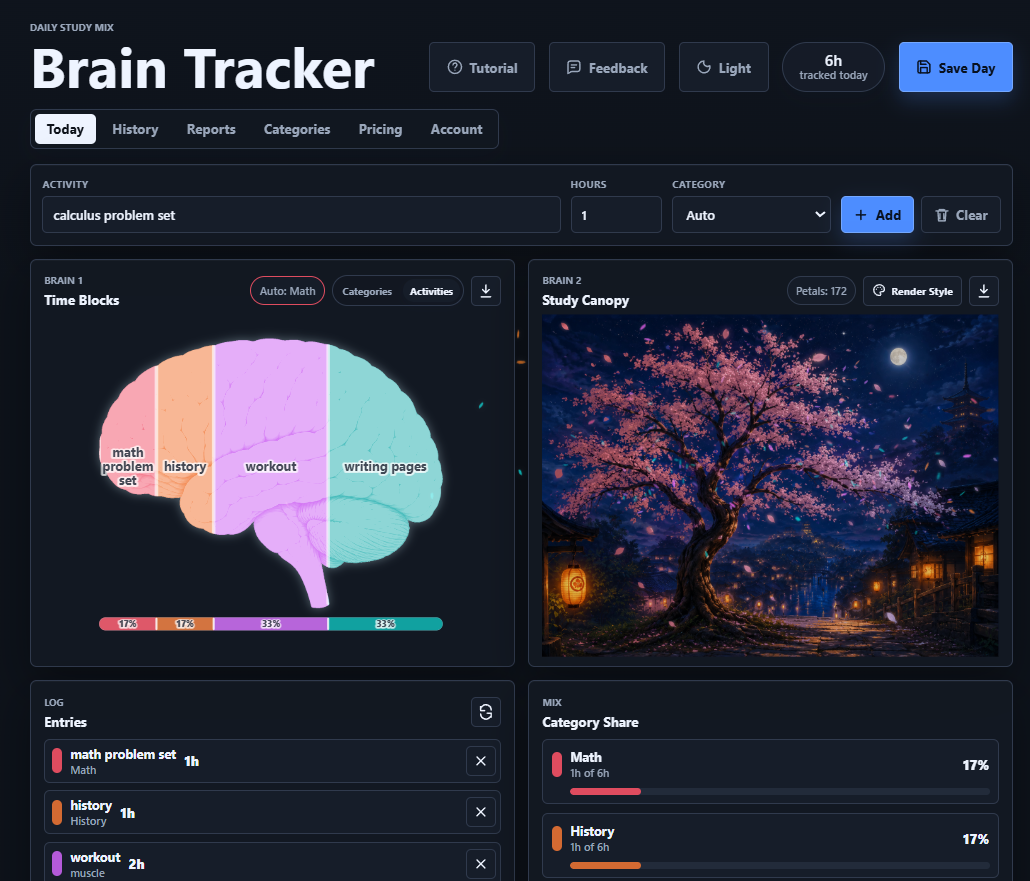Open the Render Style options
This screenshot has height=881, width=1030.
pos(912,291)
